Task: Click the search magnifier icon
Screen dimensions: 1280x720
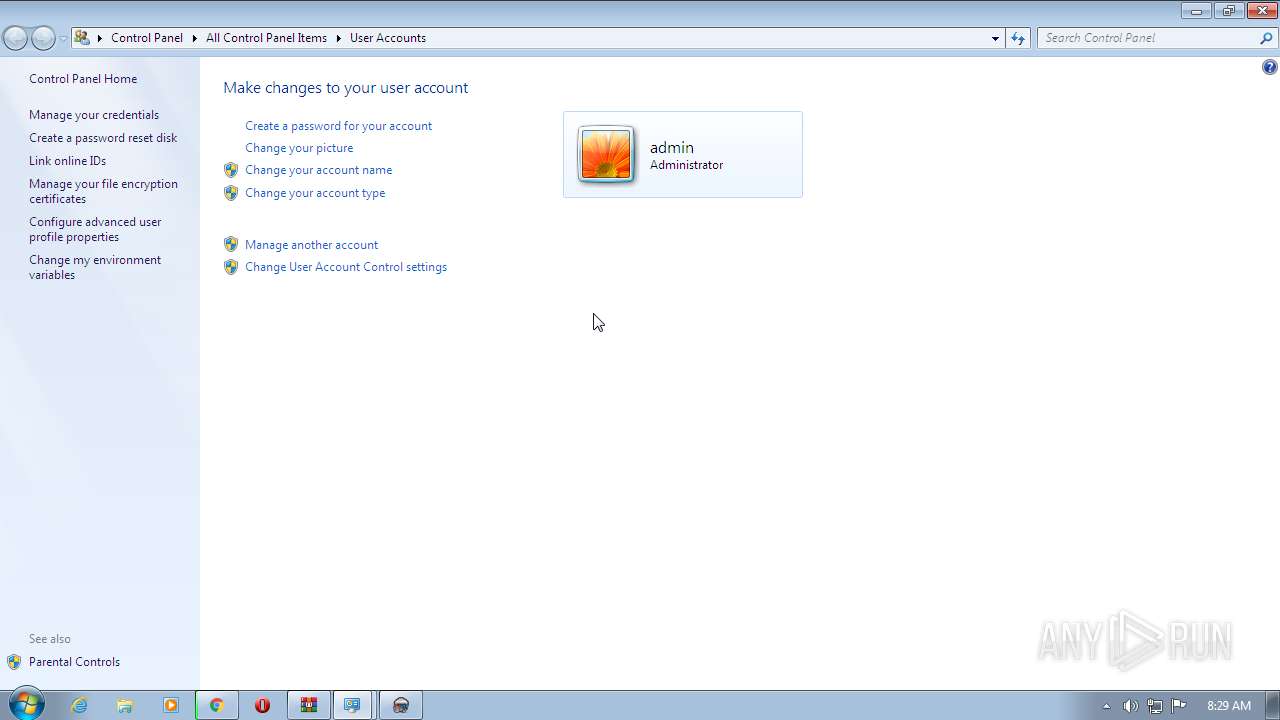Action: coord(1267,38)
